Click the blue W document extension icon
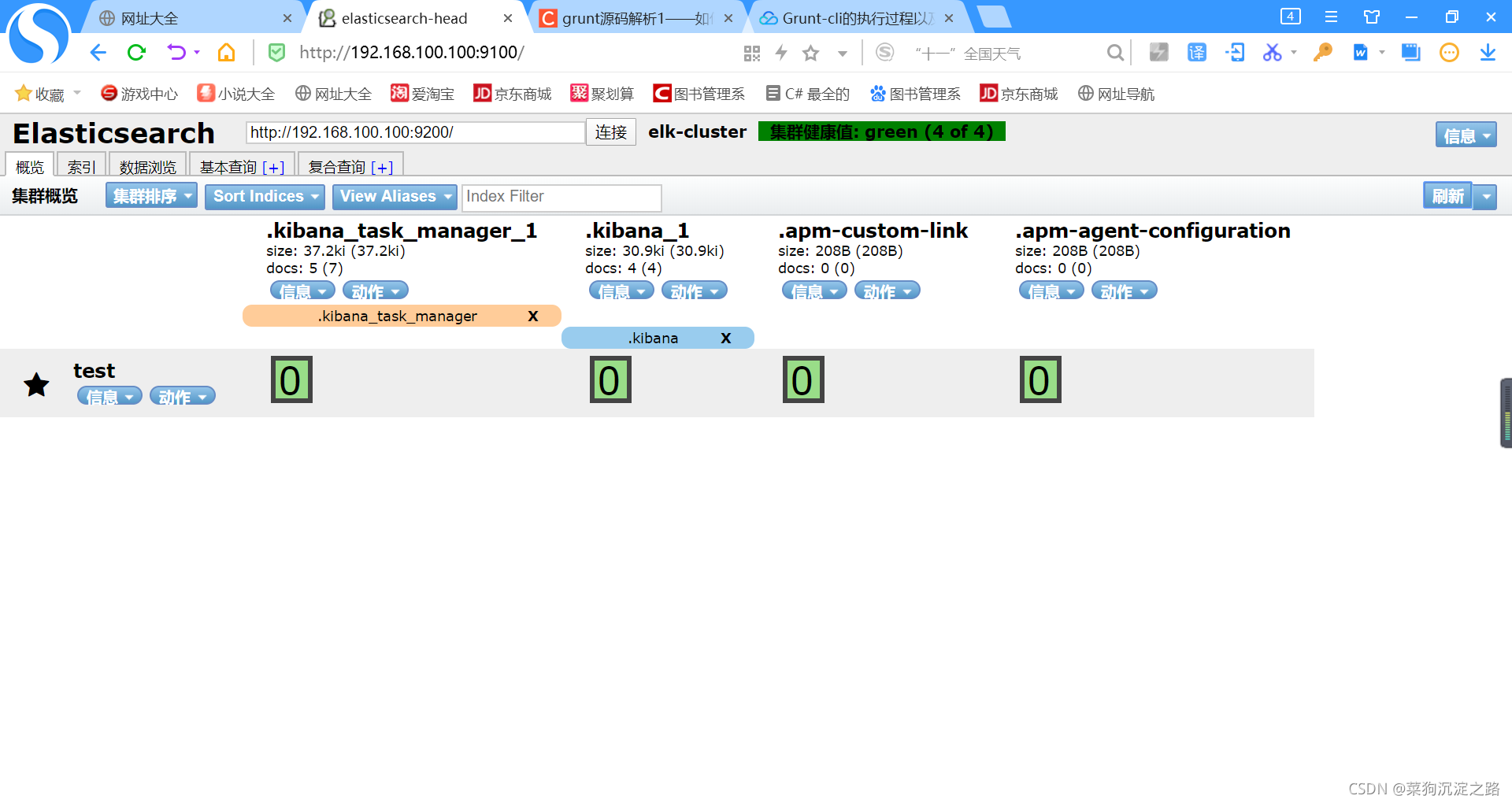1512x803 pixels. click(1360, 53)
